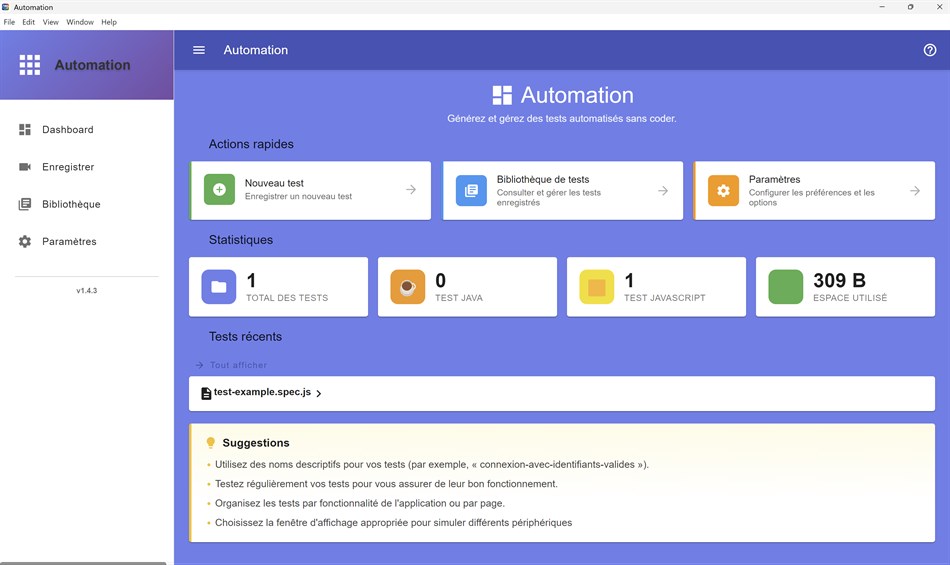Click the large dashboard icon beside Automation title
950x565 pixels.
coord(502,95)
